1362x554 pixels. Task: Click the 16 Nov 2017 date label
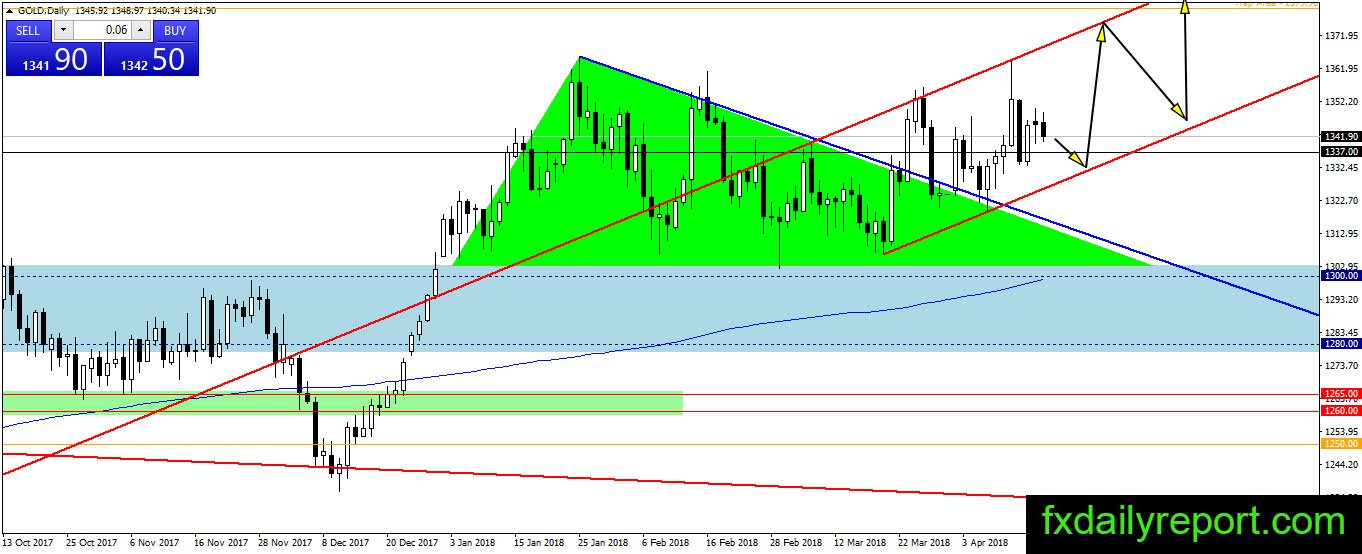coord(220,543)
